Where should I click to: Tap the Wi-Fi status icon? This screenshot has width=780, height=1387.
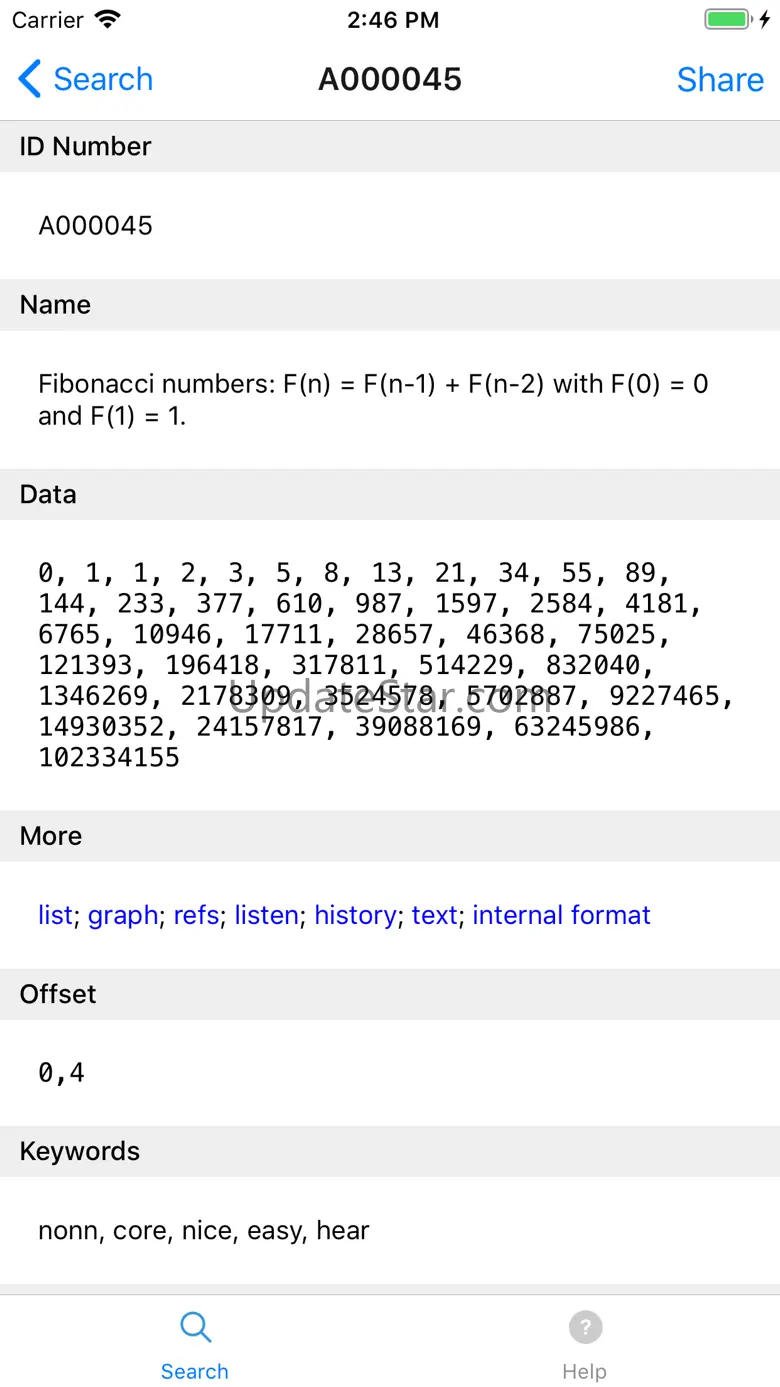click(x=107, y=20)
